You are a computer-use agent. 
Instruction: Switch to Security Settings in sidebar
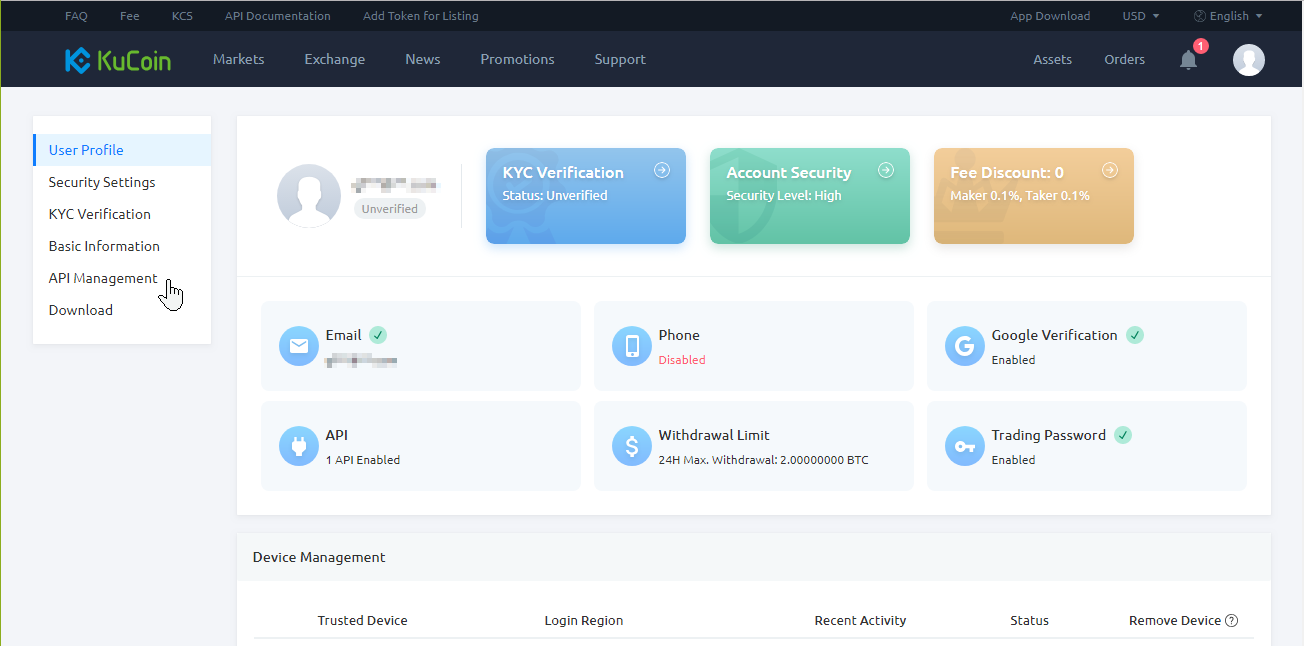[x=101, y=182]
